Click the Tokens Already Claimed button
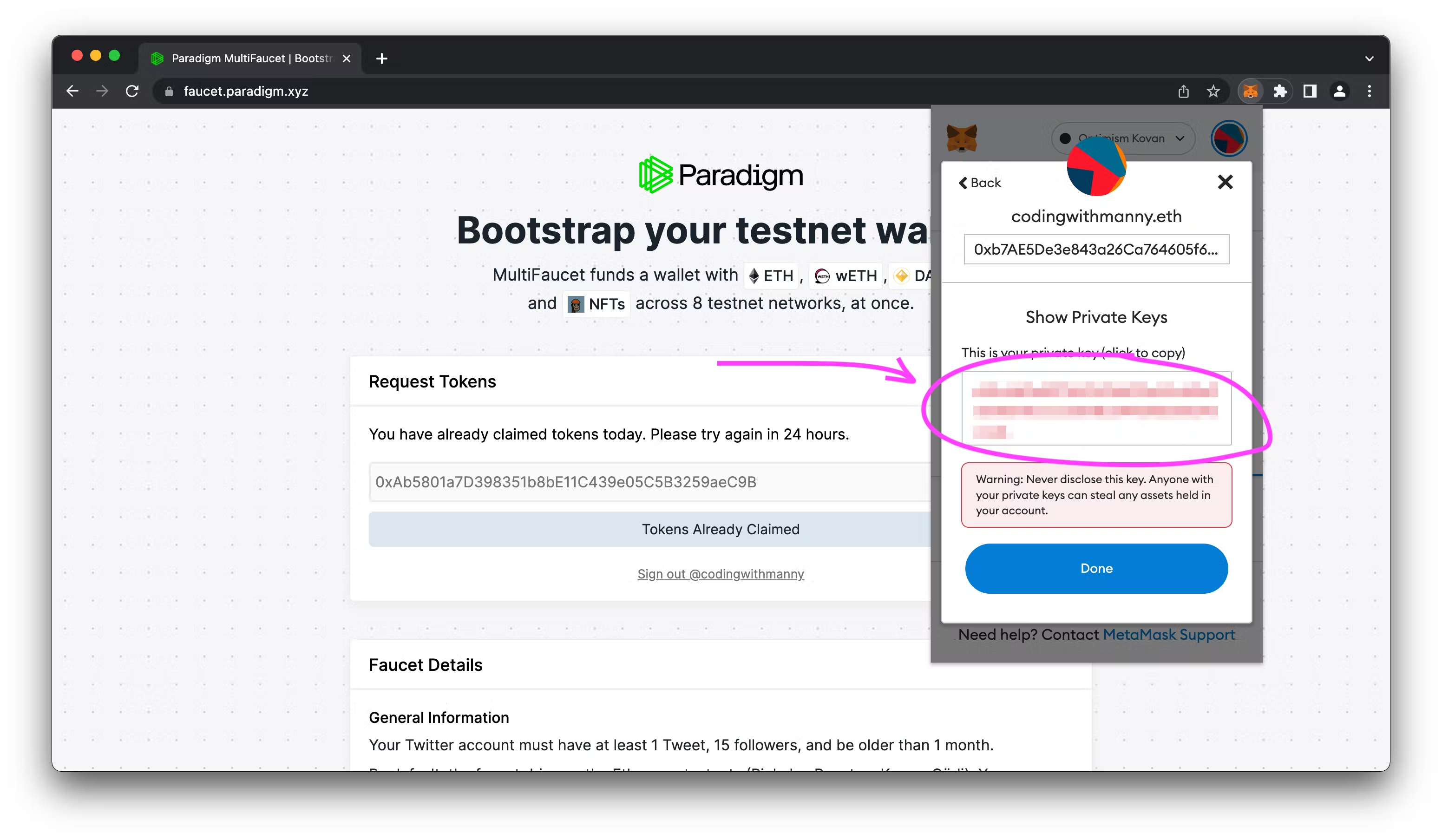Image resolution: width=1442 pixels, height=840 pixels. click(650, 529)
